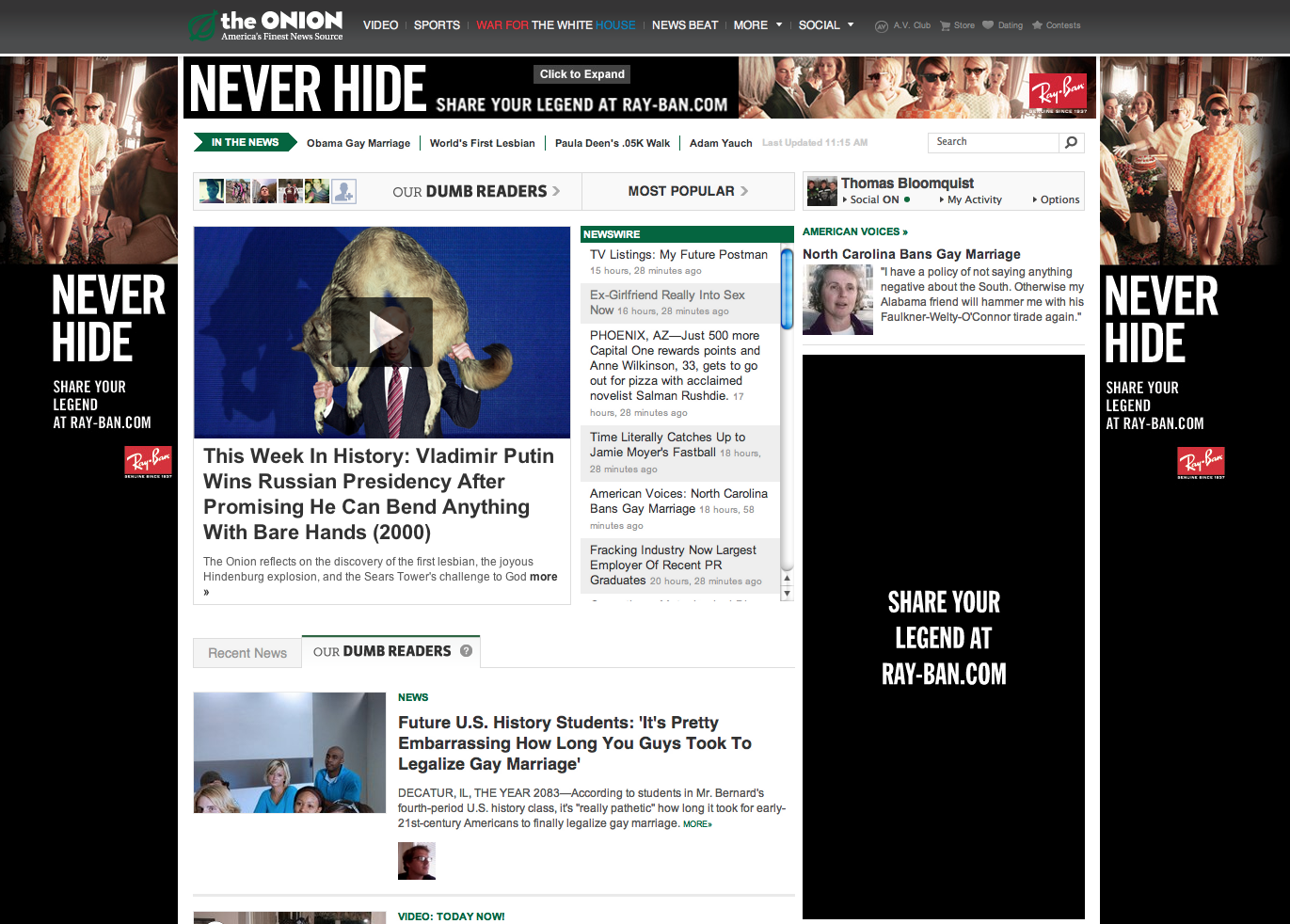Open the A.V. Club icon link
Image resolution: width=1290 pixels, height=924 pixels.
pos(882,26)
